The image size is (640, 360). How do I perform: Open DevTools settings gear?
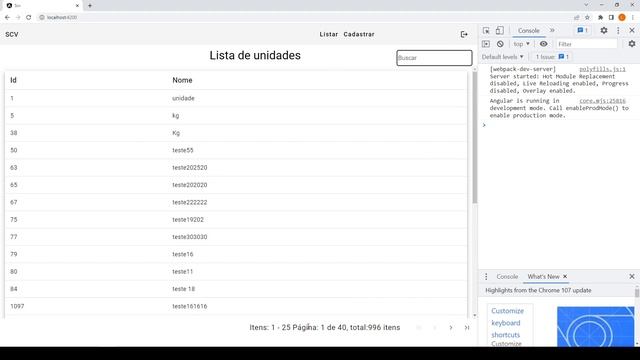point(604,31)
